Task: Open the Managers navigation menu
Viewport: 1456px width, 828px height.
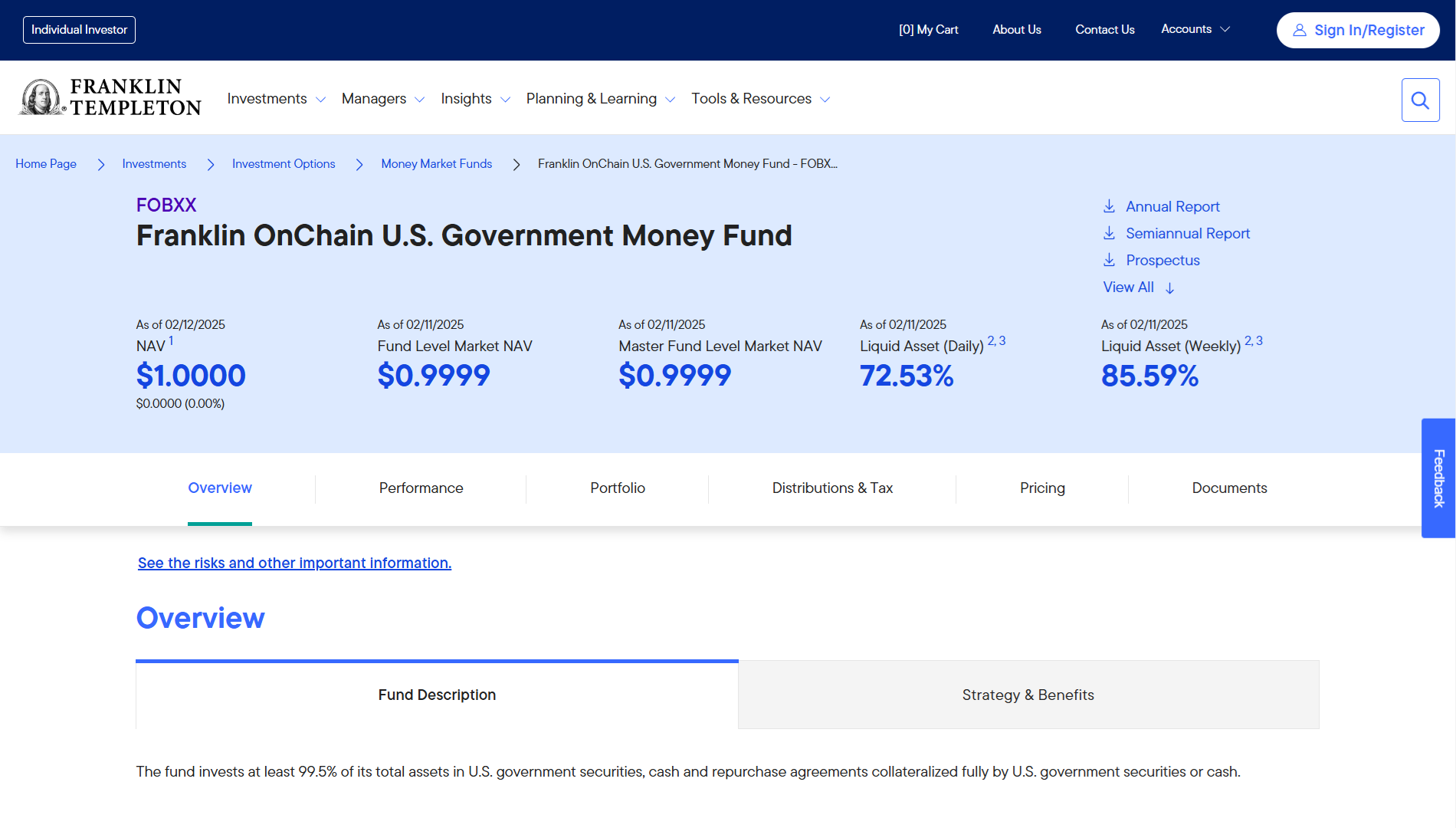Action: coord(374,99)
